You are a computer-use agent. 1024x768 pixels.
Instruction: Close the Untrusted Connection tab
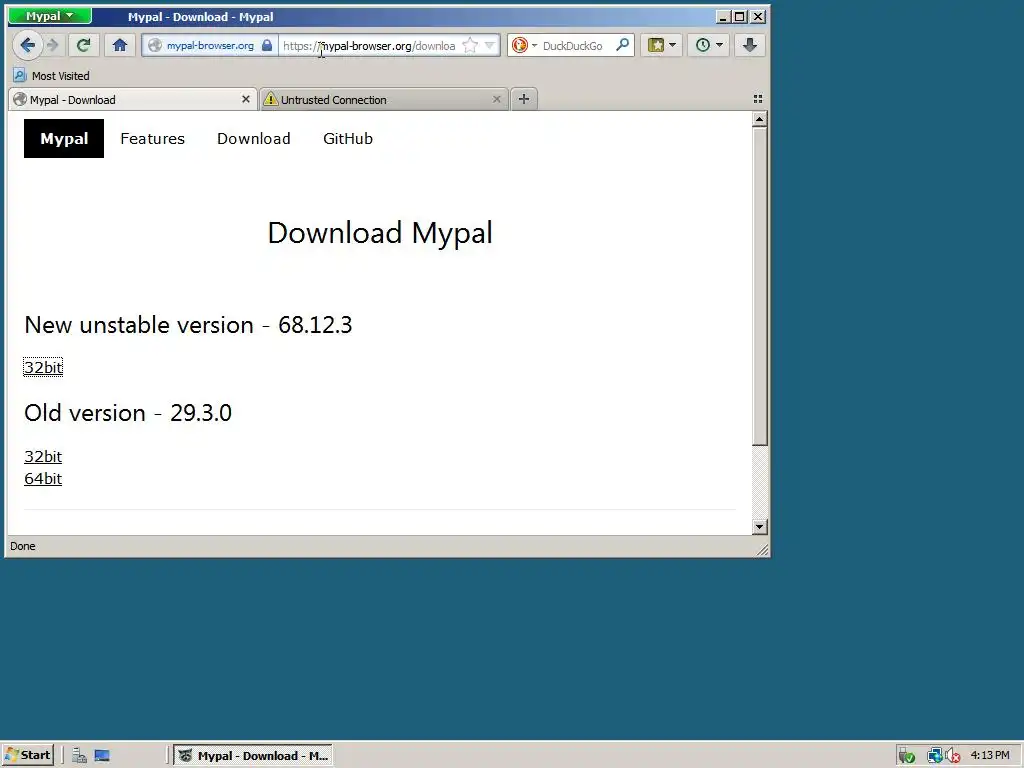496,99
